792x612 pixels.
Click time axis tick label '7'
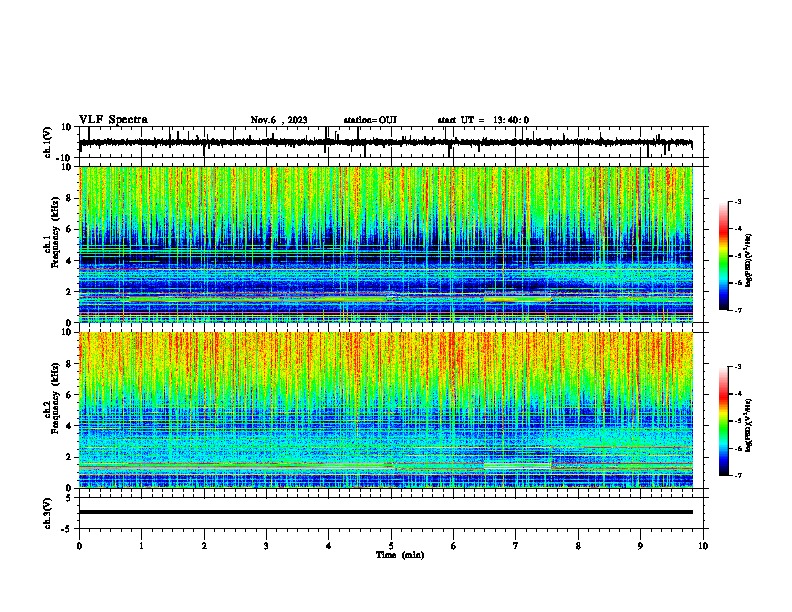tap(516, 546)
